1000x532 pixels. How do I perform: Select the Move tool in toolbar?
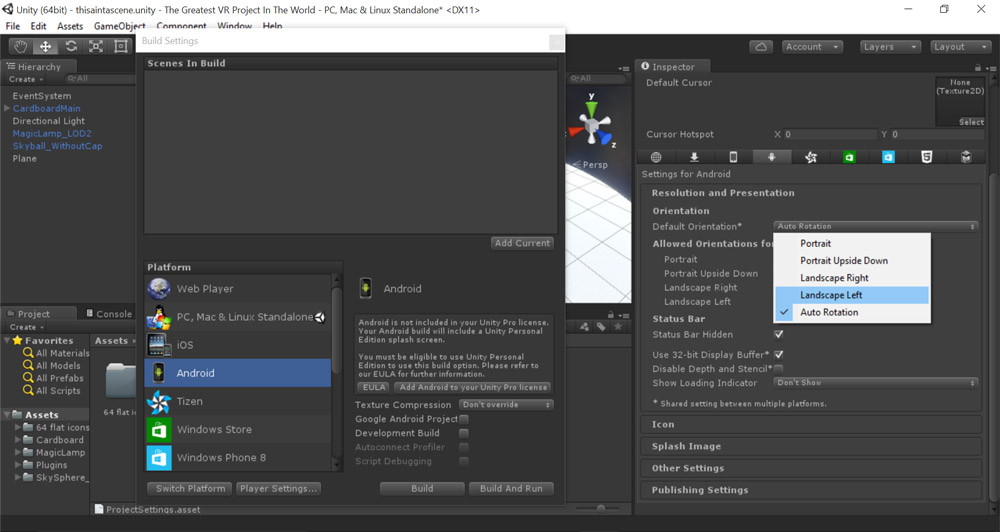click(46, 46)
